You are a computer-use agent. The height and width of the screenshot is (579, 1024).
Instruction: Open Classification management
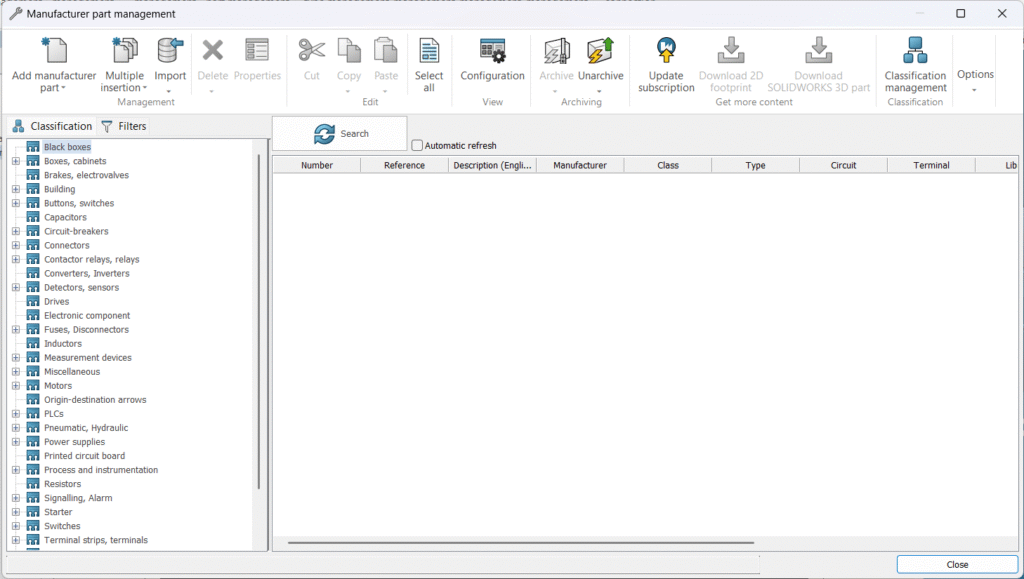point(915,52)
